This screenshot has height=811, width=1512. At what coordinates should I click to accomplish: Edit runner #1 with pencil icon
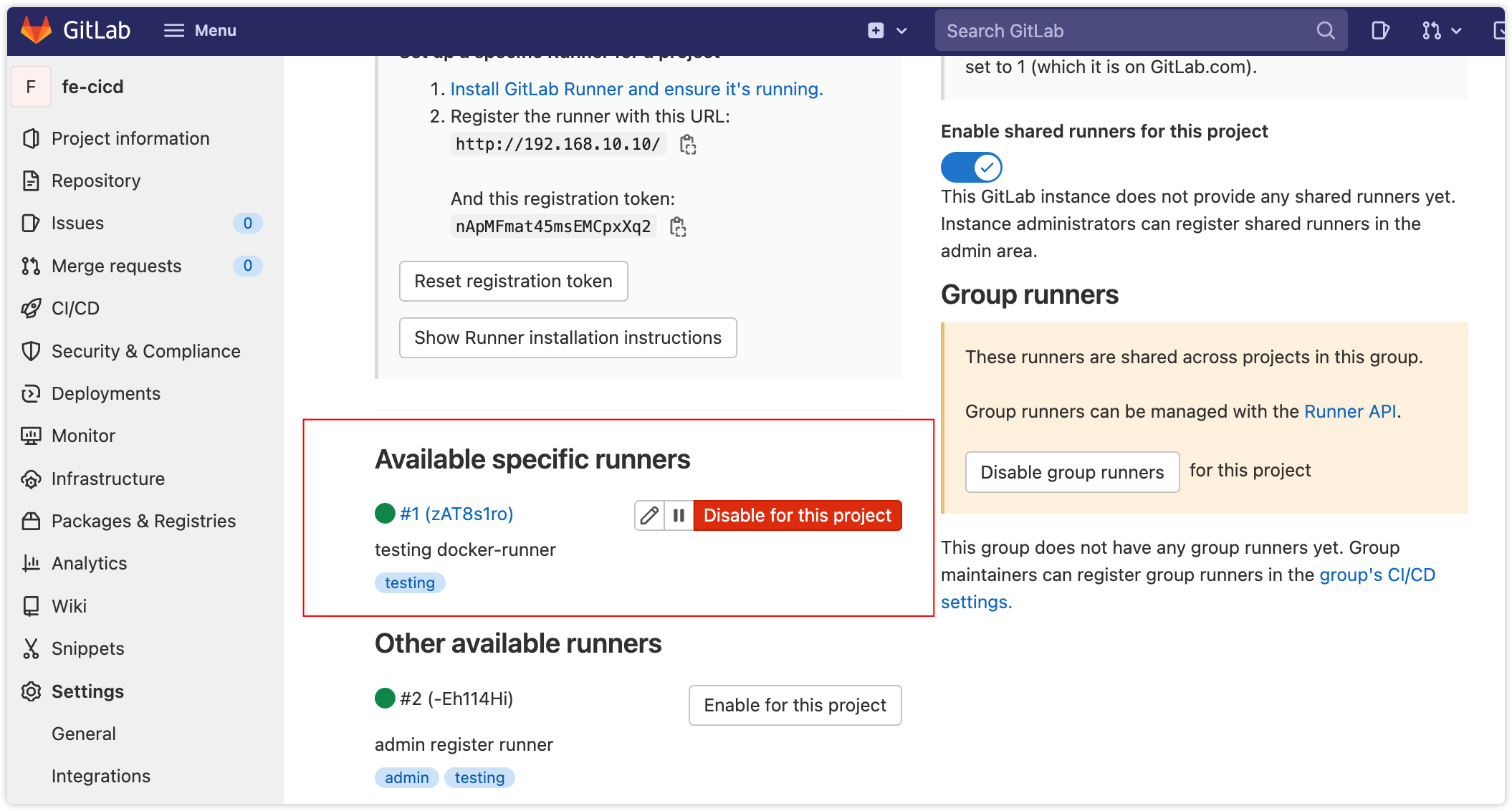tap(649, 515)
